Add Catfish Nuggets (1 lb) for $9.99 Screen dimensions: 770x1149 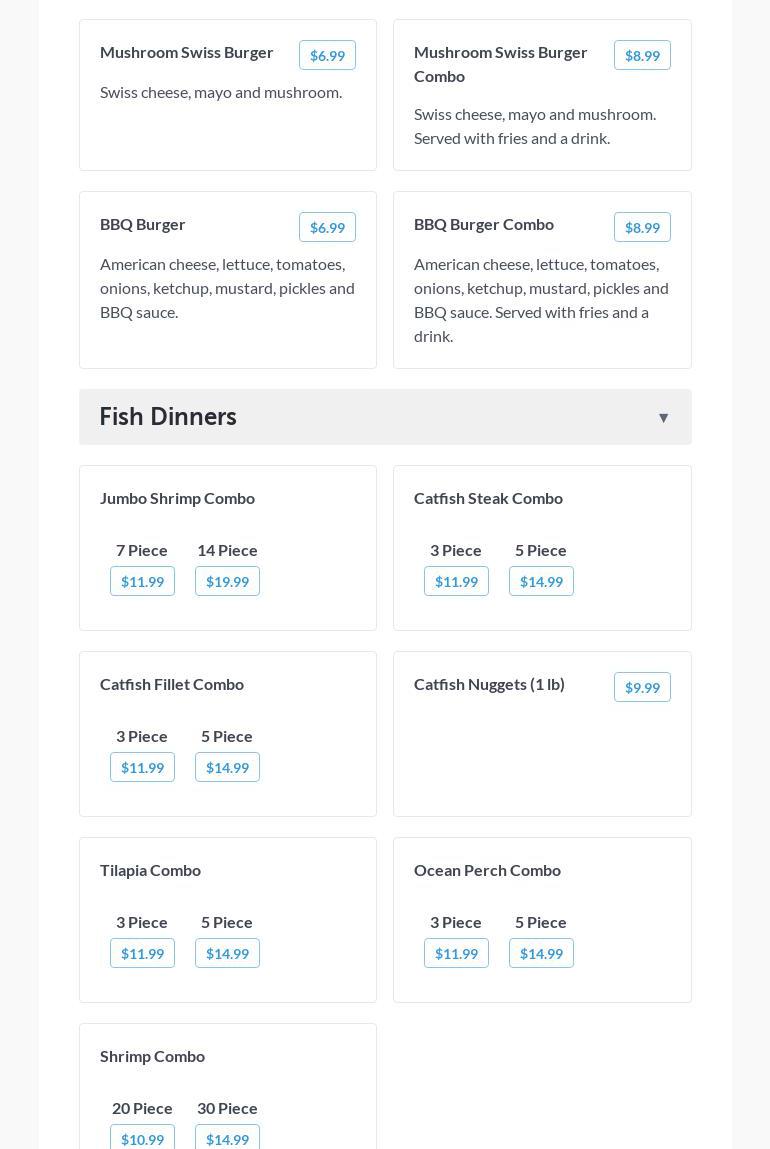(642, 688)
